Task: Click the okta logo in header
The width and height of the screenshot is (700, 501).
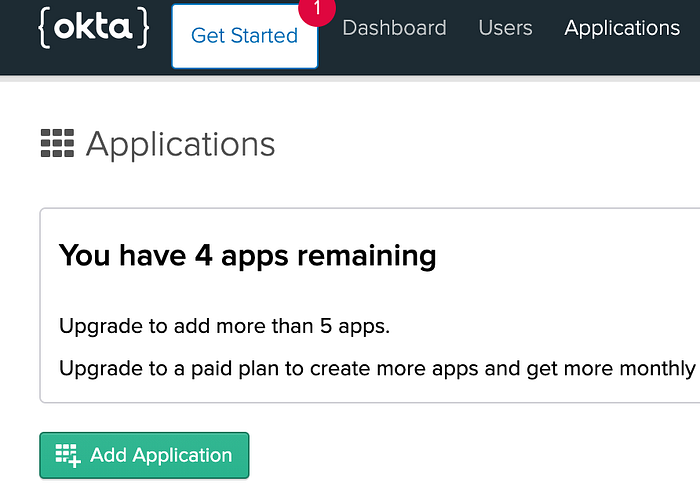Action: [94, 28]
